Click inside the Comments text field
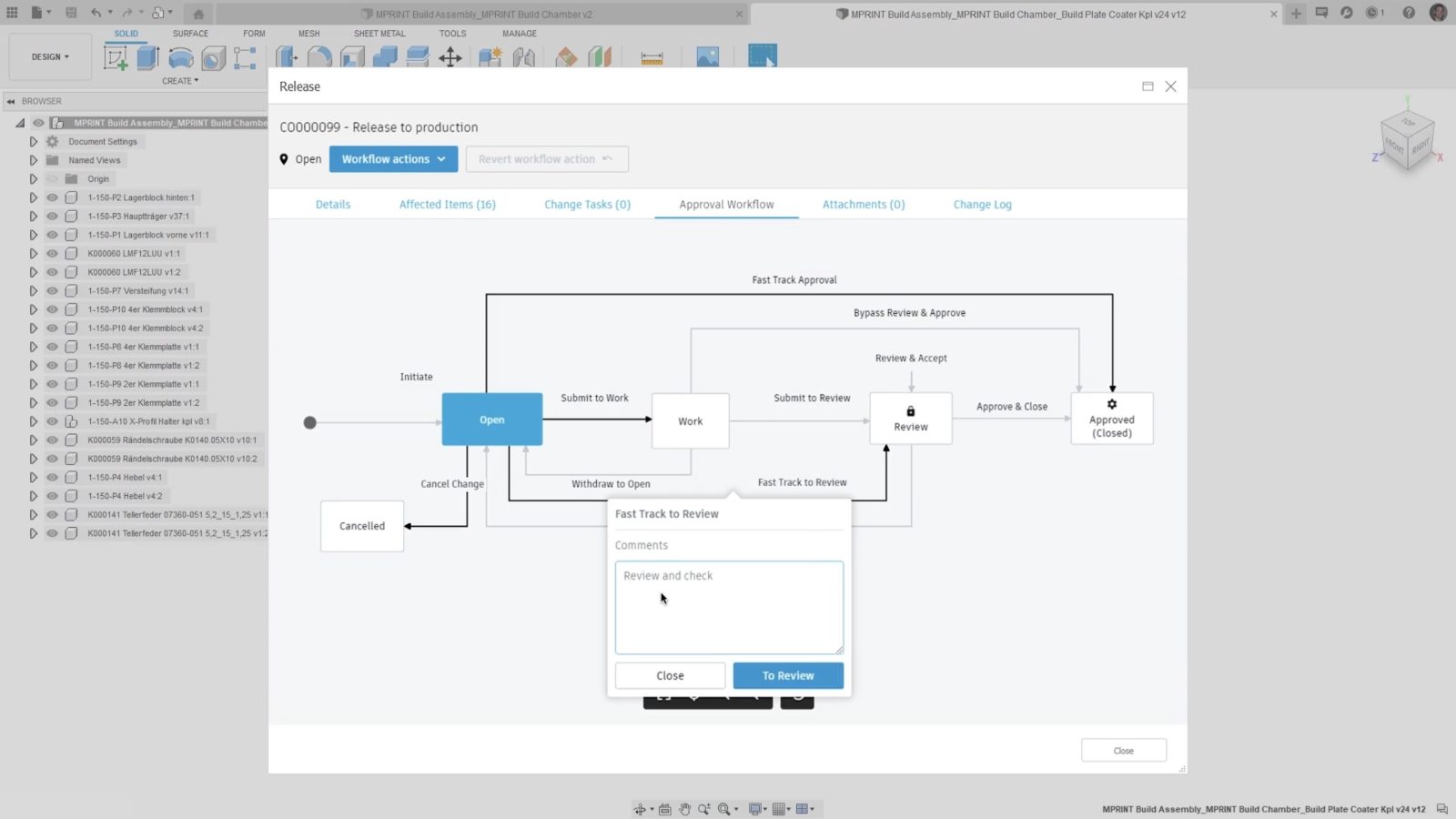 [728, 607]
